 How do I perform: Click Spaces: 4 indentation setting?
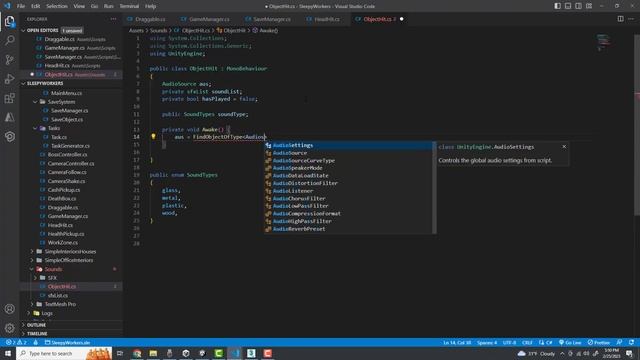(487, 342)
